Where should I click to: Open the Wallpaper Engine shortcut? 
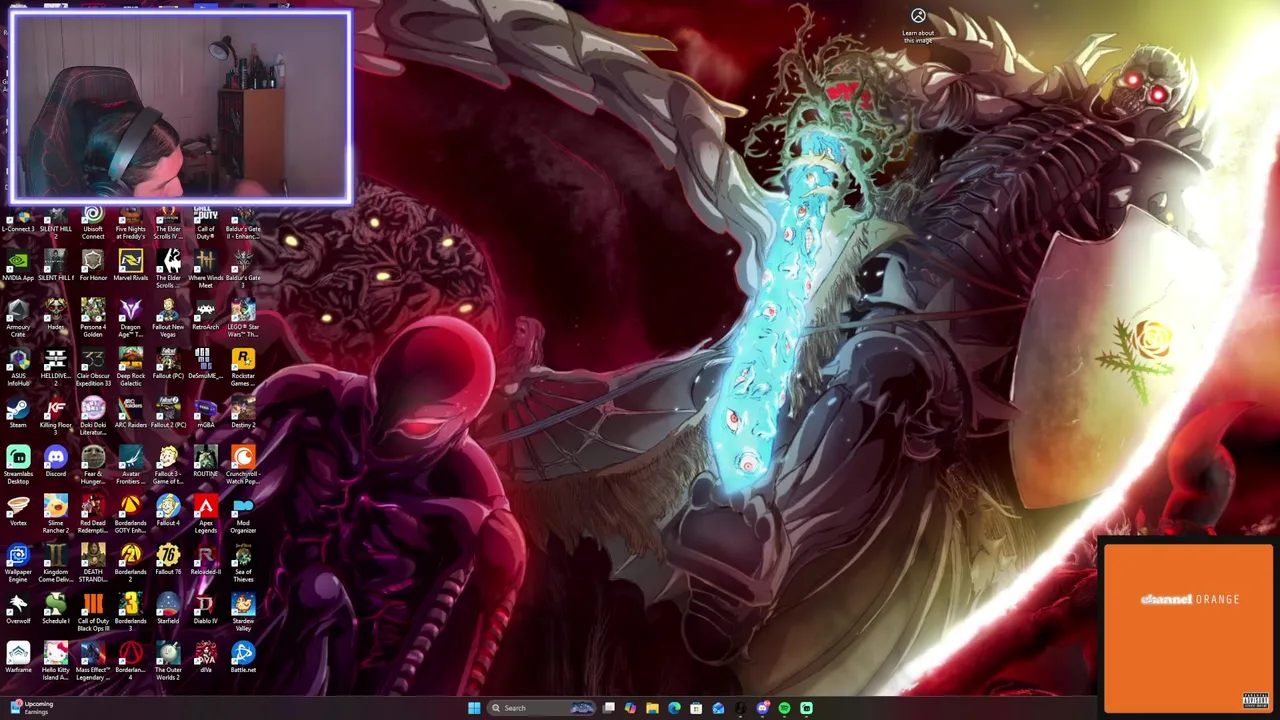(18, 563)
